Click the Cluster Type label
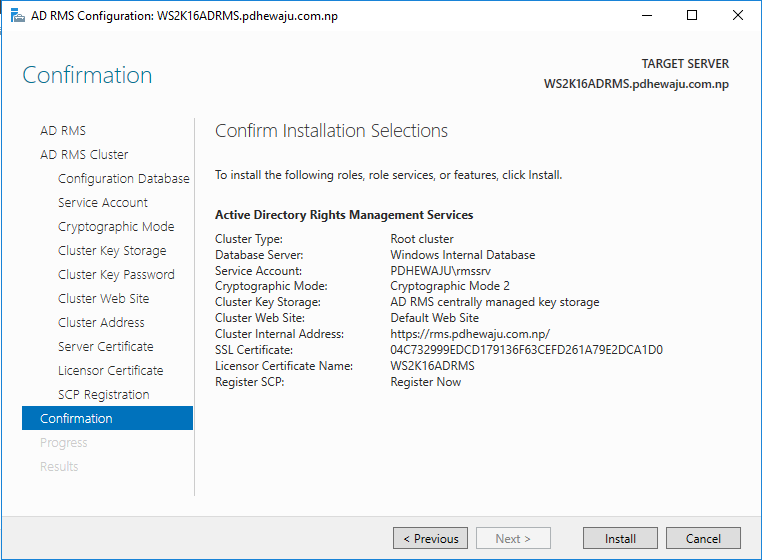 click(249, 239)
